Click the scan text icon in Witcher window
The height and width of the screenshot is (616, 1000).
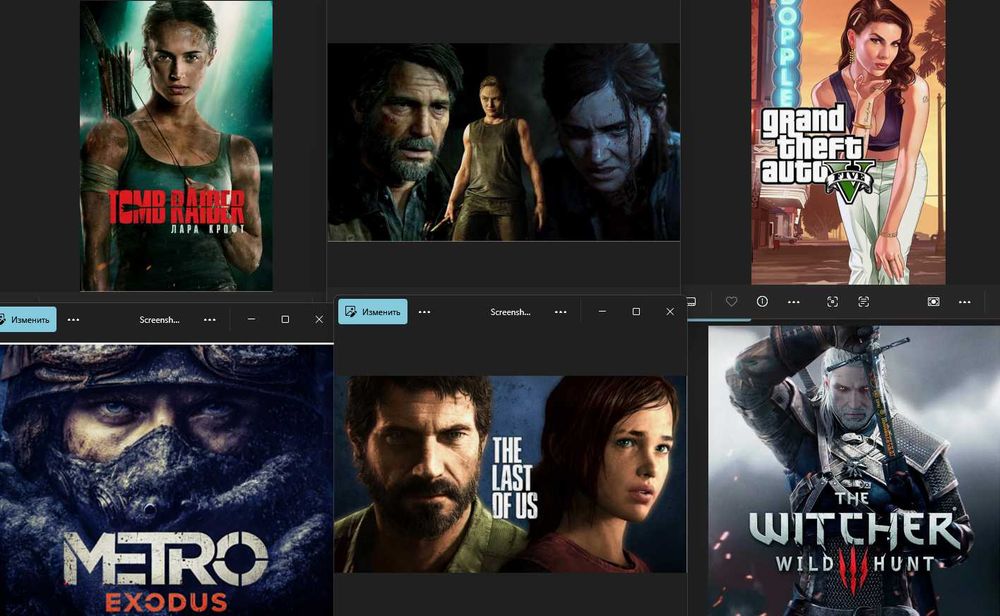click(x=864, y=302)
